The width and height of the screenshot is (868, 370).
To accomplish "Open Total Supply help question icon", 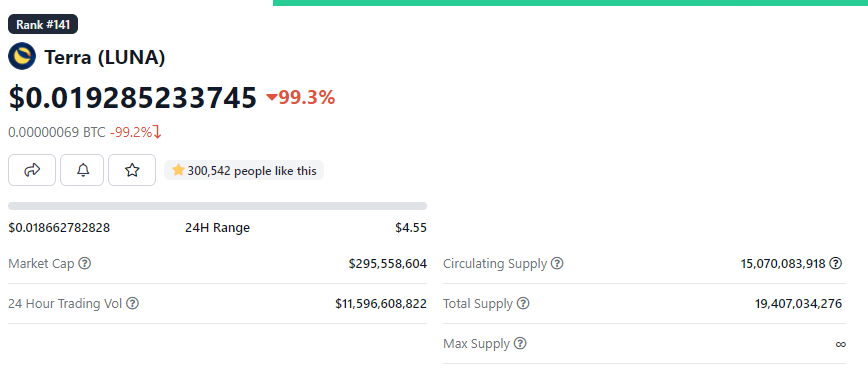I will point(523,304).
